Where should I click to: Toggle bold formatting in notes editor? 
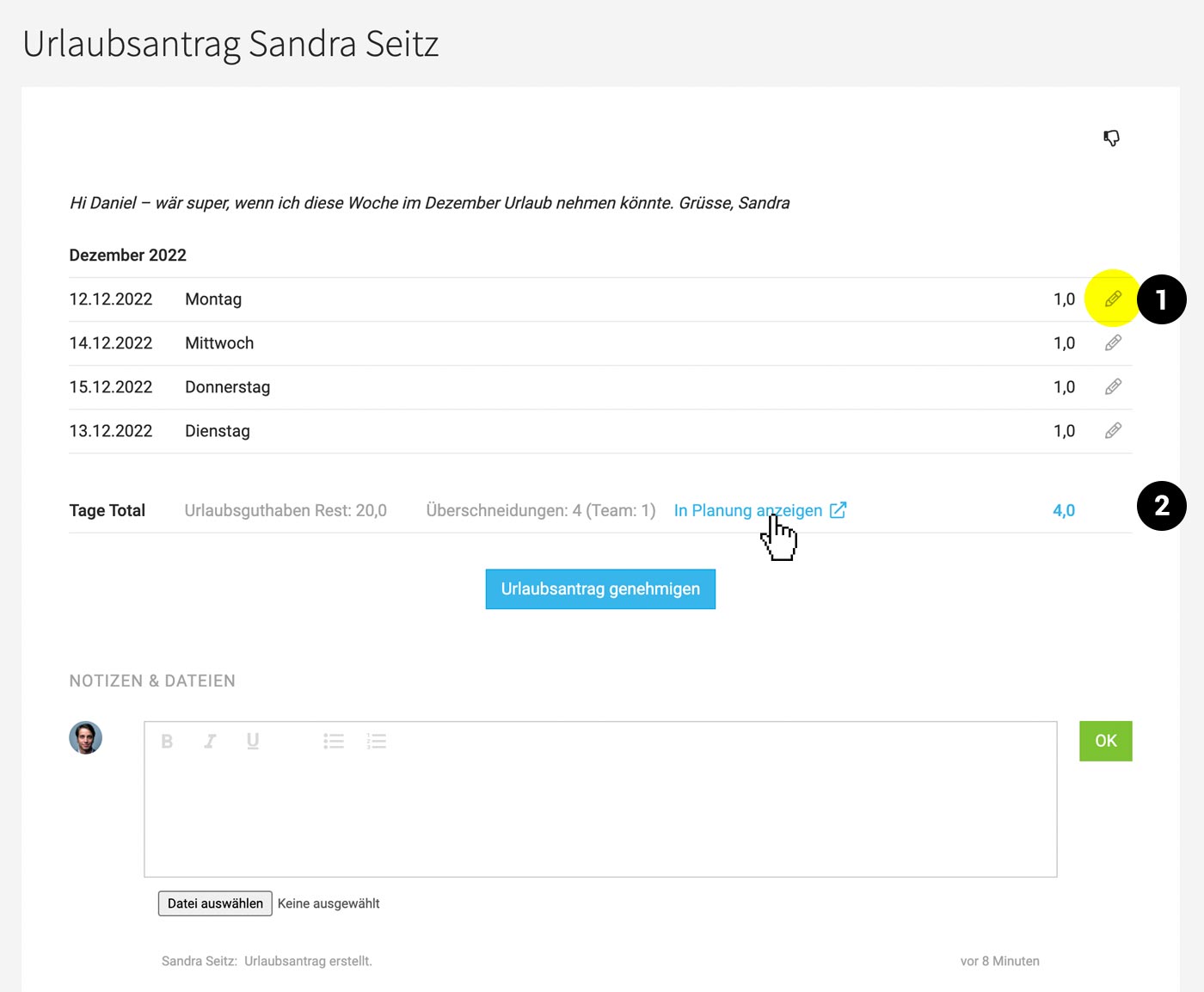(x=167, y=741)
